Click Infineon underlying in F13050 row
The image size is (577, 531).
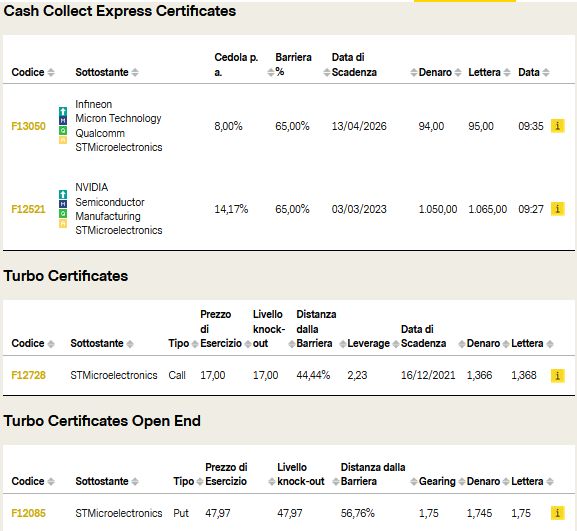[x=93, y=105]
